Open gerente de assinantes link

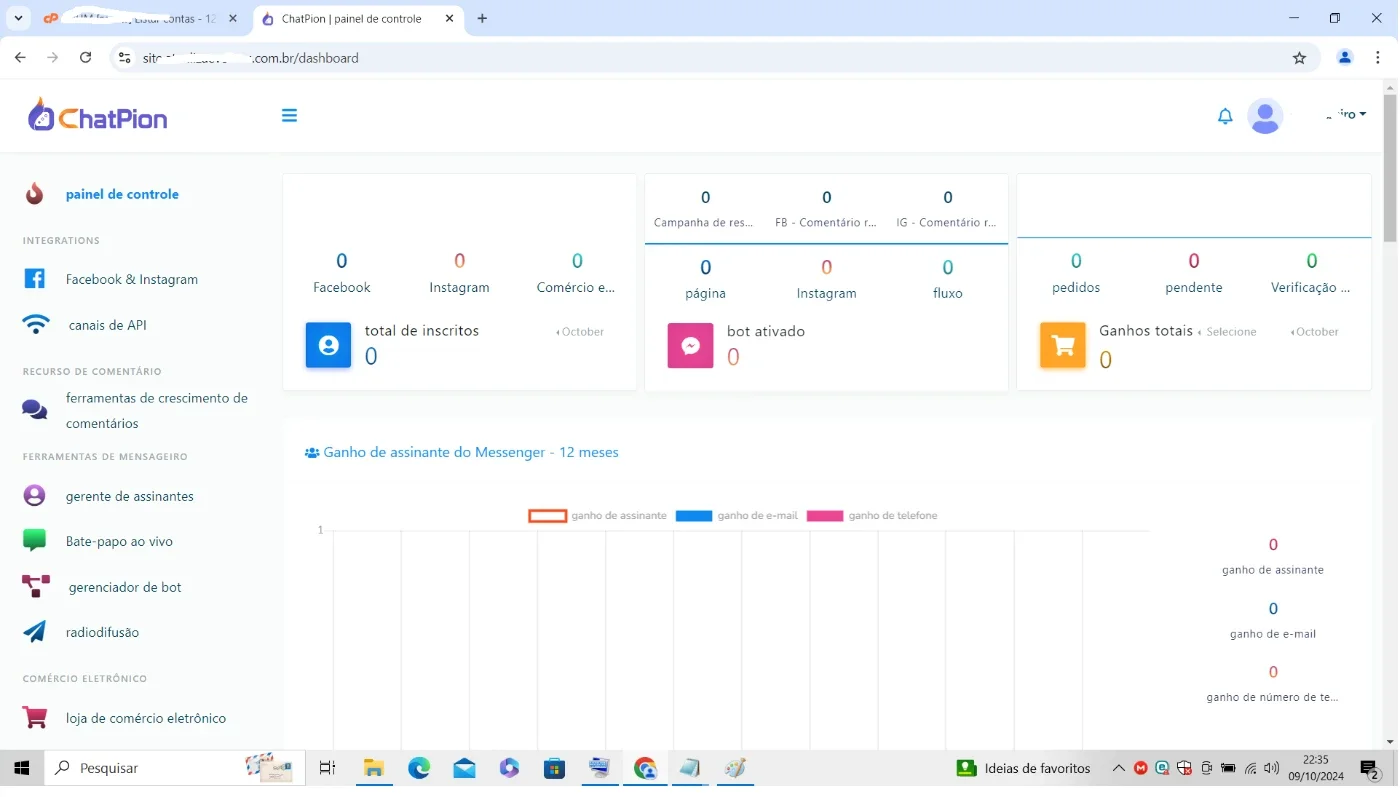coord(130,496)
